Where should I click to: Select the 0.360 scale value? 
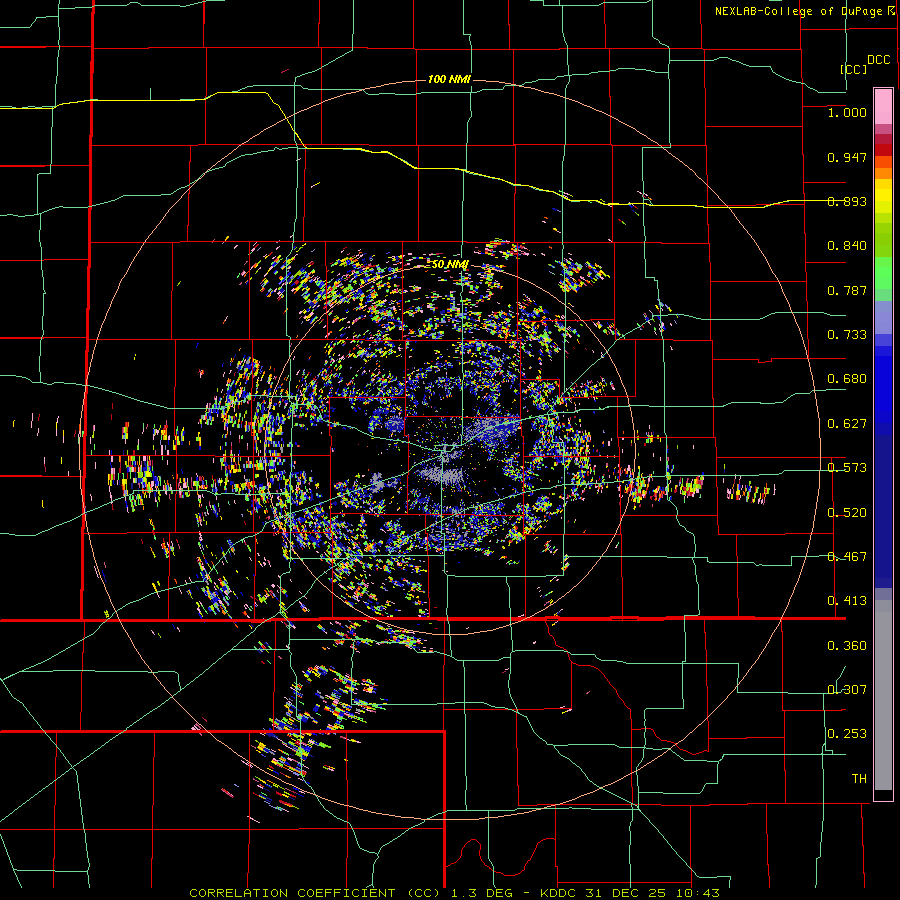pyautogui.click(x=847, y=646)
